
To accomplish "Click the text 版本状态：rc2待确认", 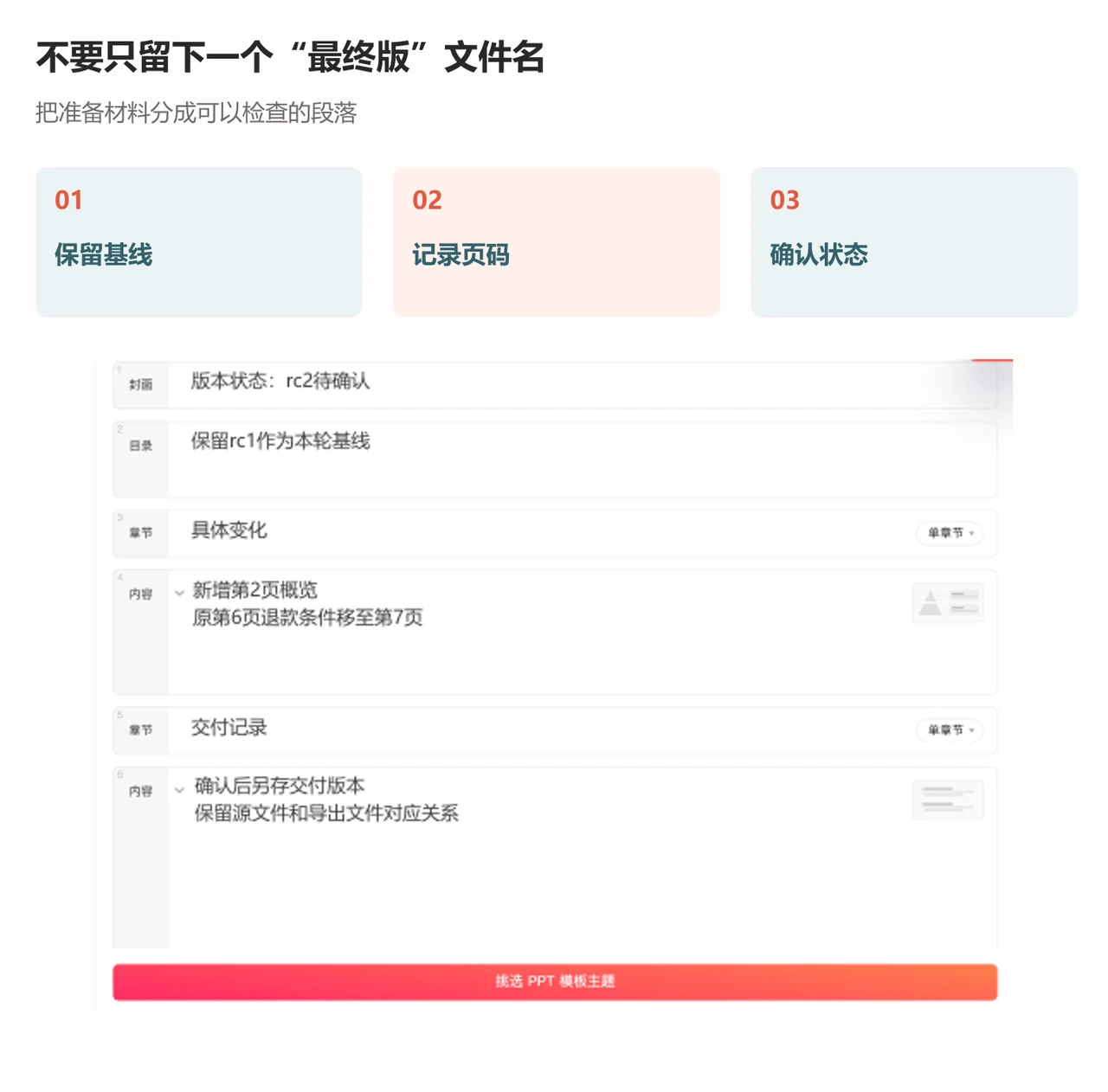I will (280, 381).
